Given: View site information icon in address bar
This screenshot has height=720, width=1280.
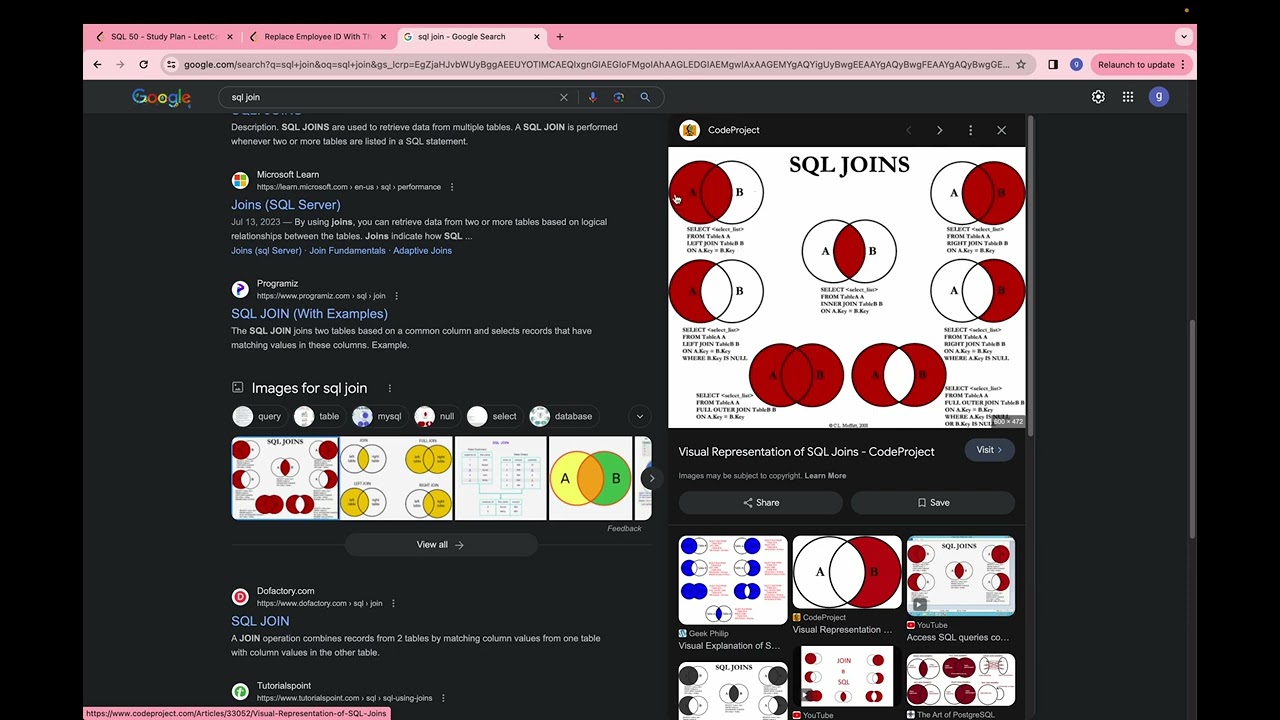Looking at the screenshot, I should tap(171, 64).
